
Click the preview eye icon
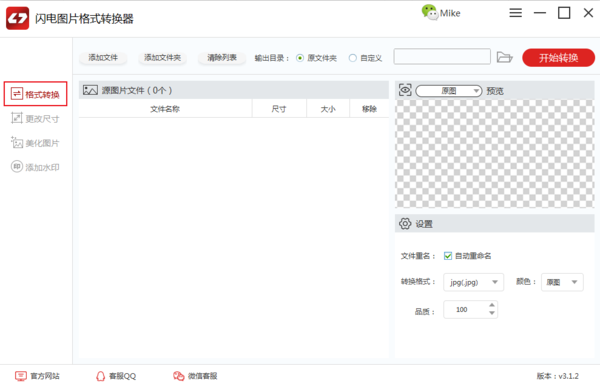click(405, 90)
